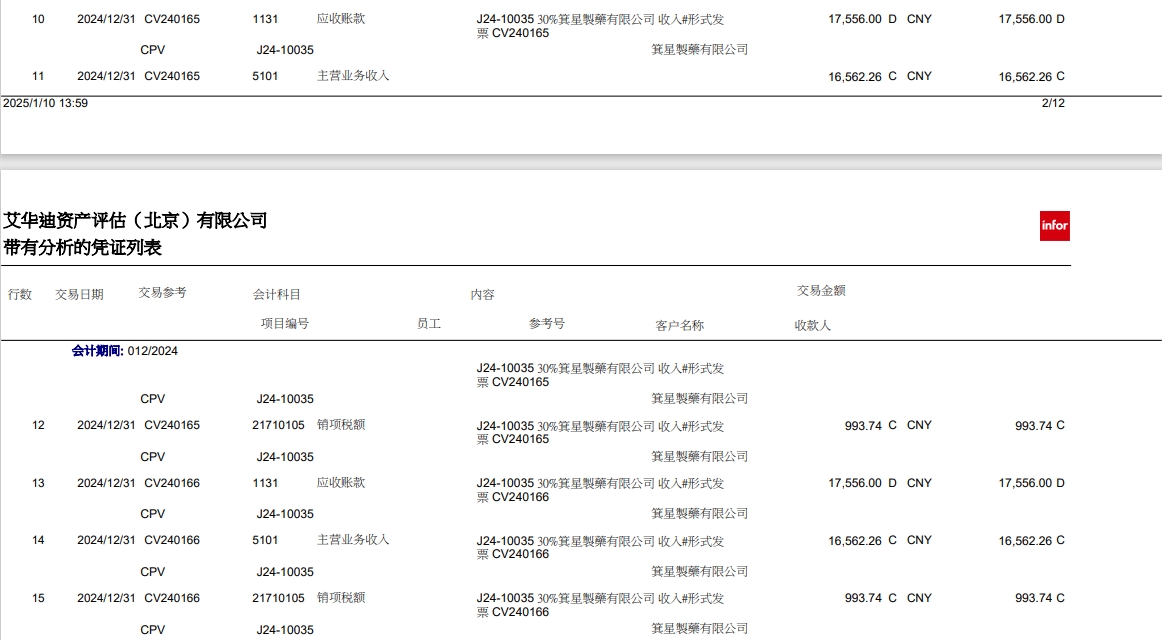Click the report subtitle 带有分析的凭证列表
The image size is (1162, 640).
[82, 247]
